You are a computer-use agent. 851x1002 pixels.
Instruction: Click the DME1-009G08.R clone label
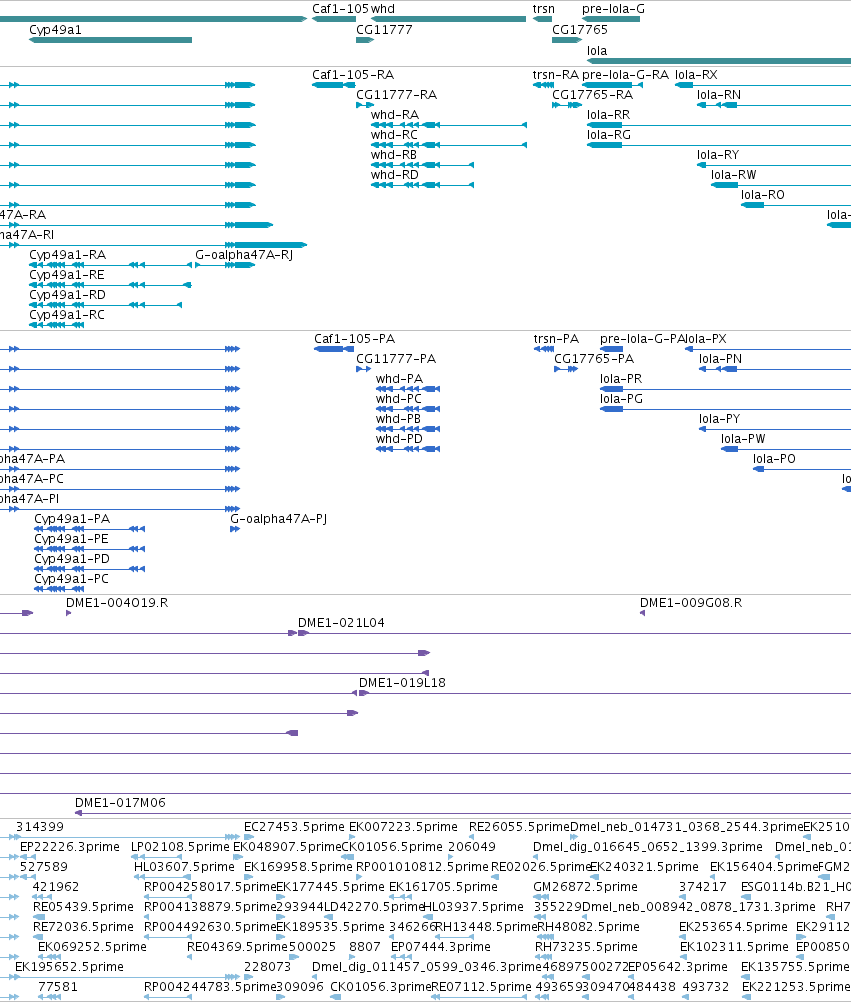[x=691, y=603]
